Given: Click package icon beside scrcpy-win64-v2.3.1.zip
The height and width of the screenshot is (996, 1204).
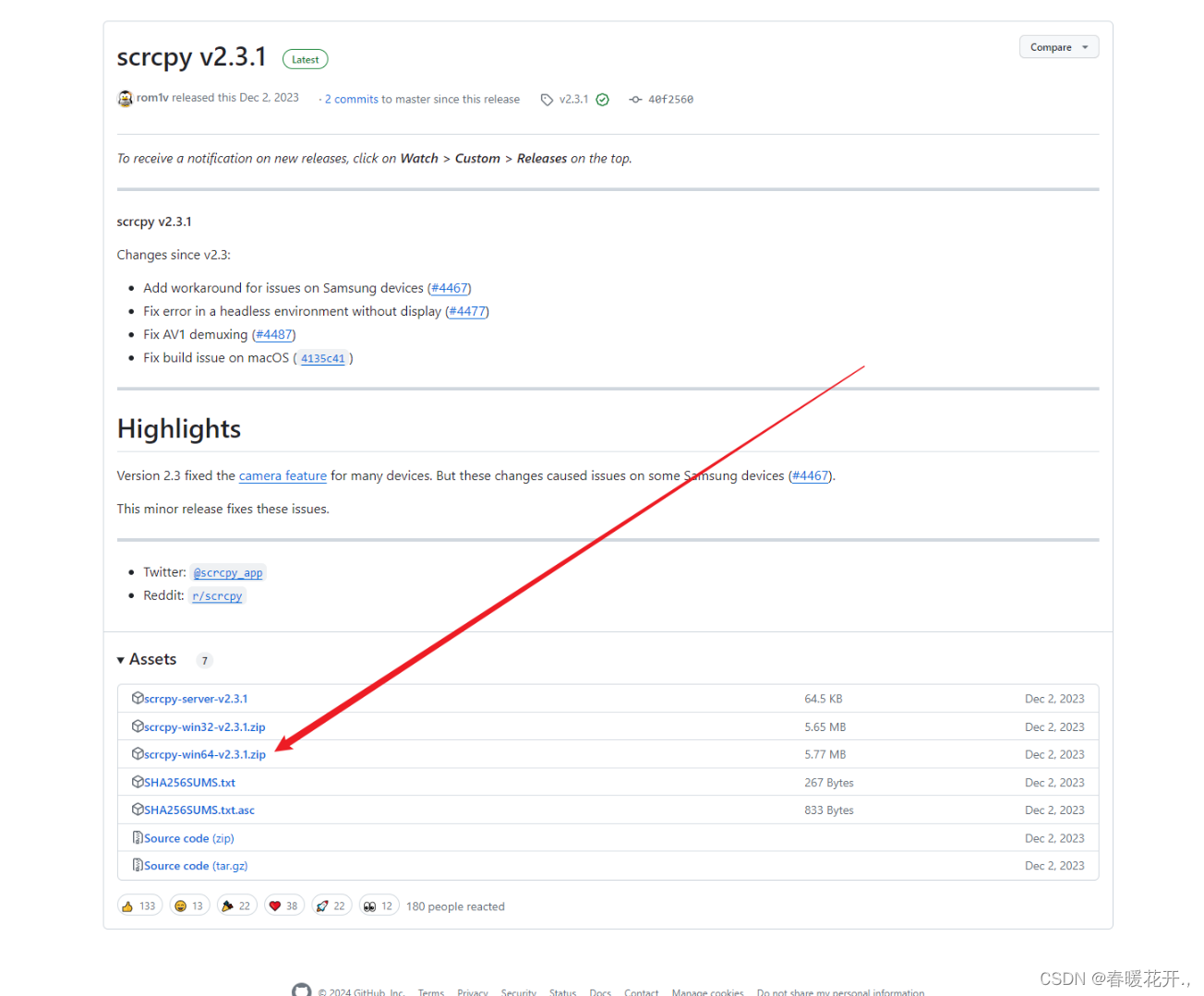Looking at the screenshot, I should tap(138, 753).
